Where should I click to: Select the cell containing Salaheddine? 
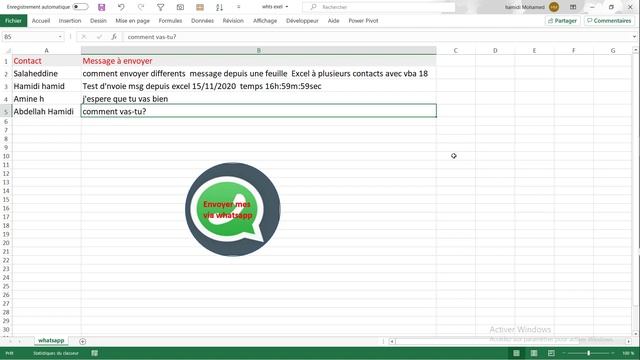[x=47, y=73]
